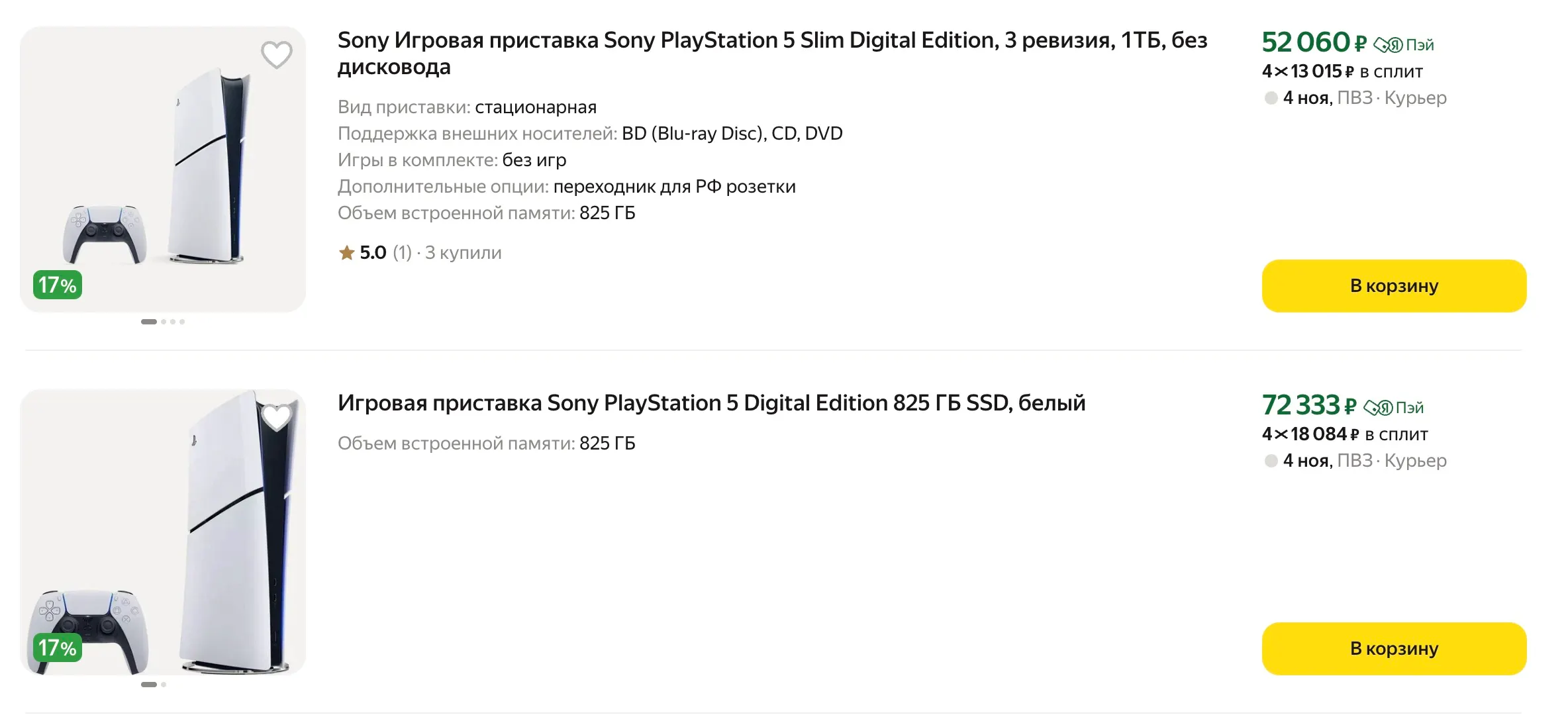Click '4×13 015 ₽ в сплит' installment offer
The width and height of the screenshot is (1568, 719).
[1342, 72]
